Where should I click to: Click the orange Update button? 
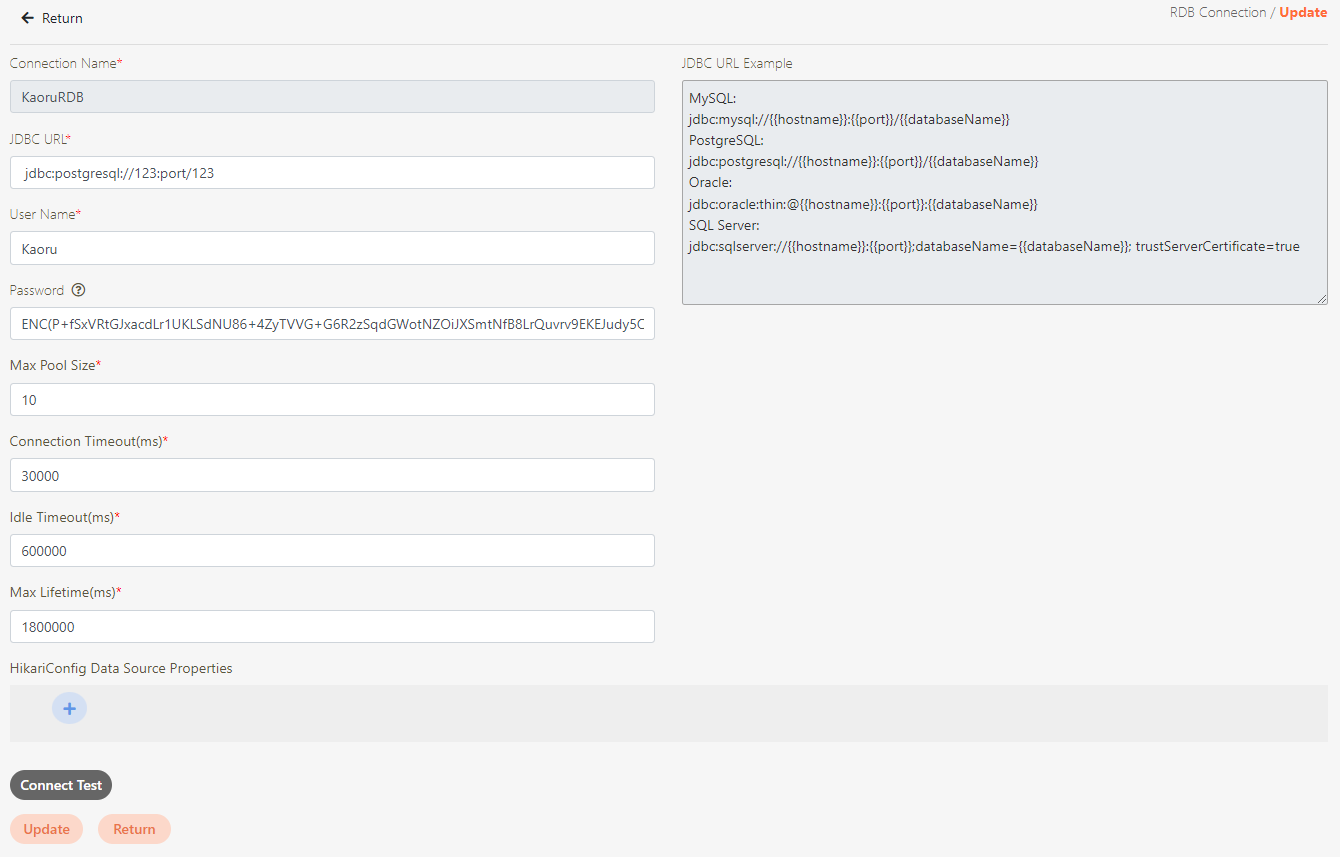coord(46,829)
